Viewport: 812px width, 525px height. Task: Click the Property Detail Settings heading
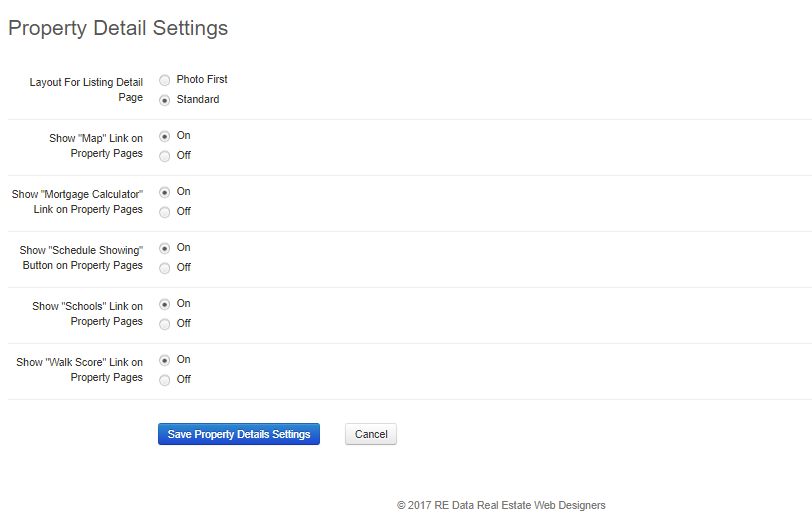coord(118,28)
